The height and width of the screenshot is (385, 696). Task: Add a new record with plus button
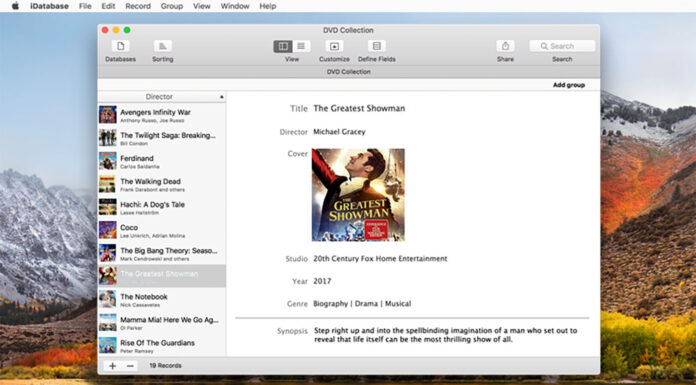pyautogui.click(x=112, y=366)
